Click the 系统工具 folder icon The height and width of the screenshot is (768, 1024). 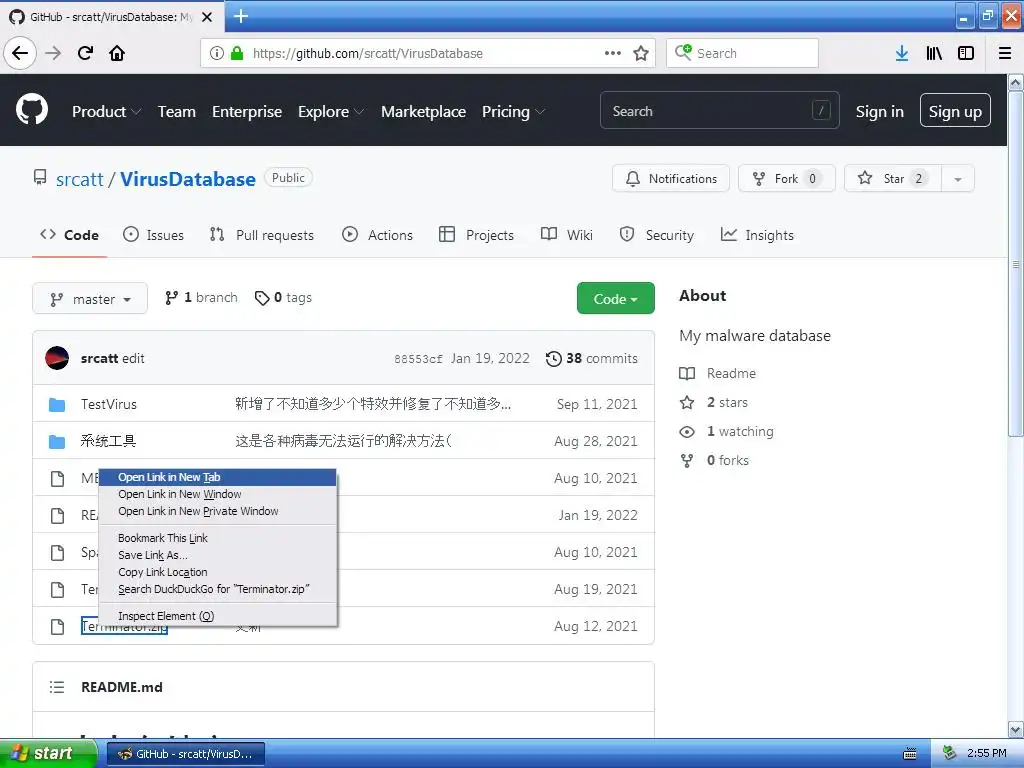point(57,442)
